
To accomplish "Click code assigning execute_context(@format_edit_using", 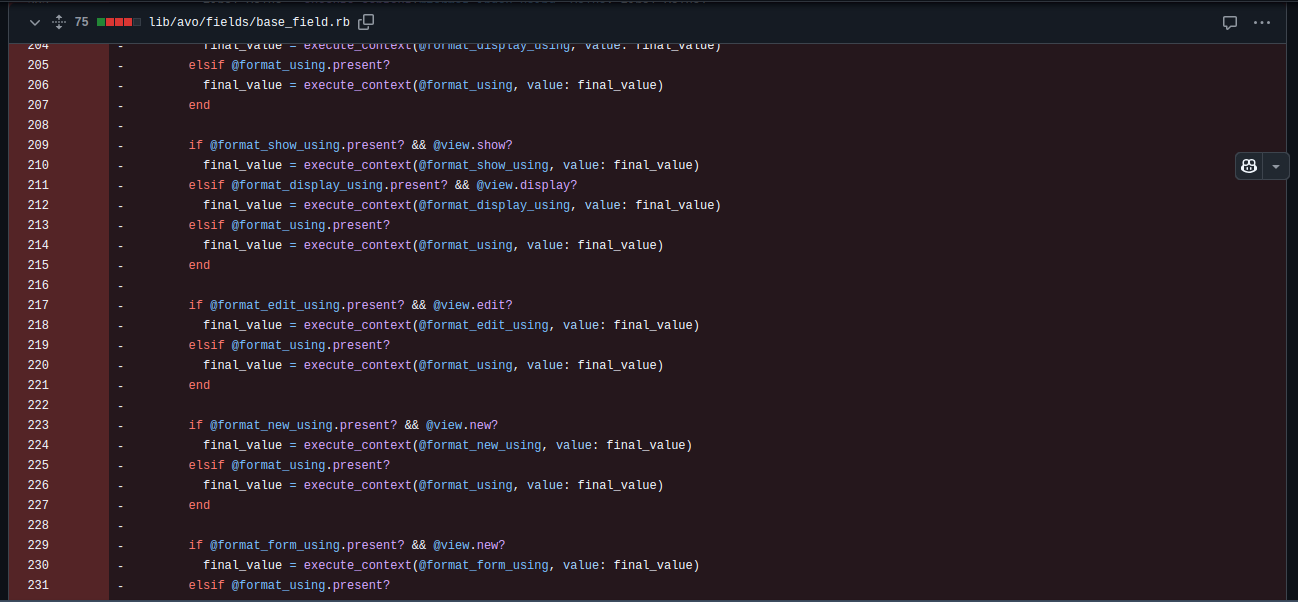I will tap(451, 325).
